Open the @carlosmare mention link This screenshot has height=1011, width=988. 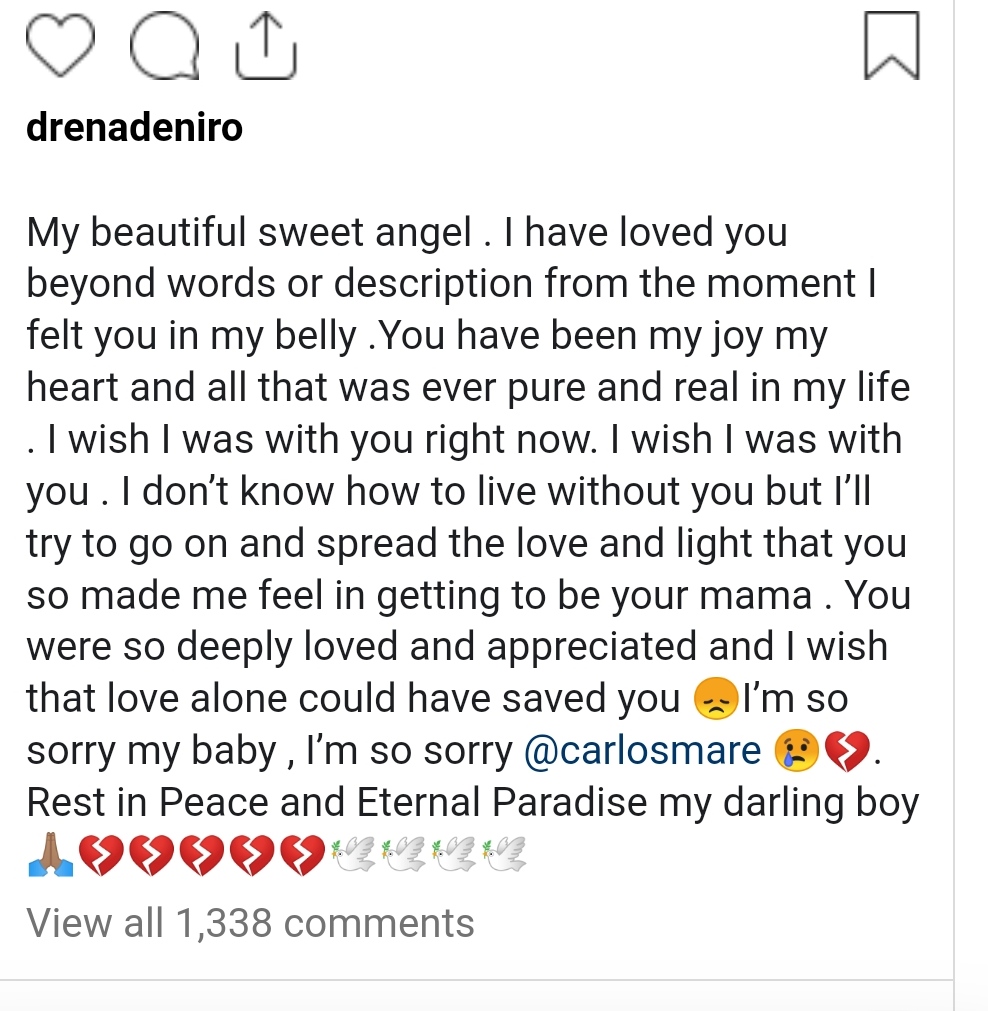[642, 751]
